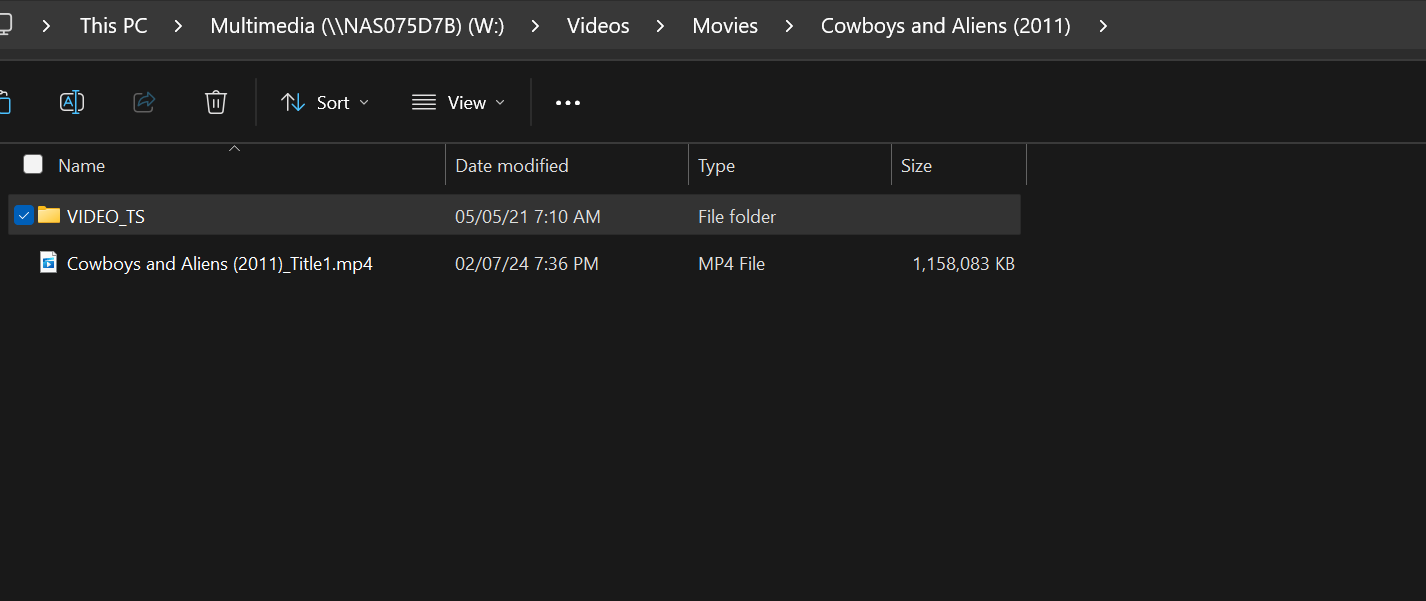The image size is (1426, 601).
Task: Expand the breadcrumb chevron after Movies
Action: tap(788, 25)
